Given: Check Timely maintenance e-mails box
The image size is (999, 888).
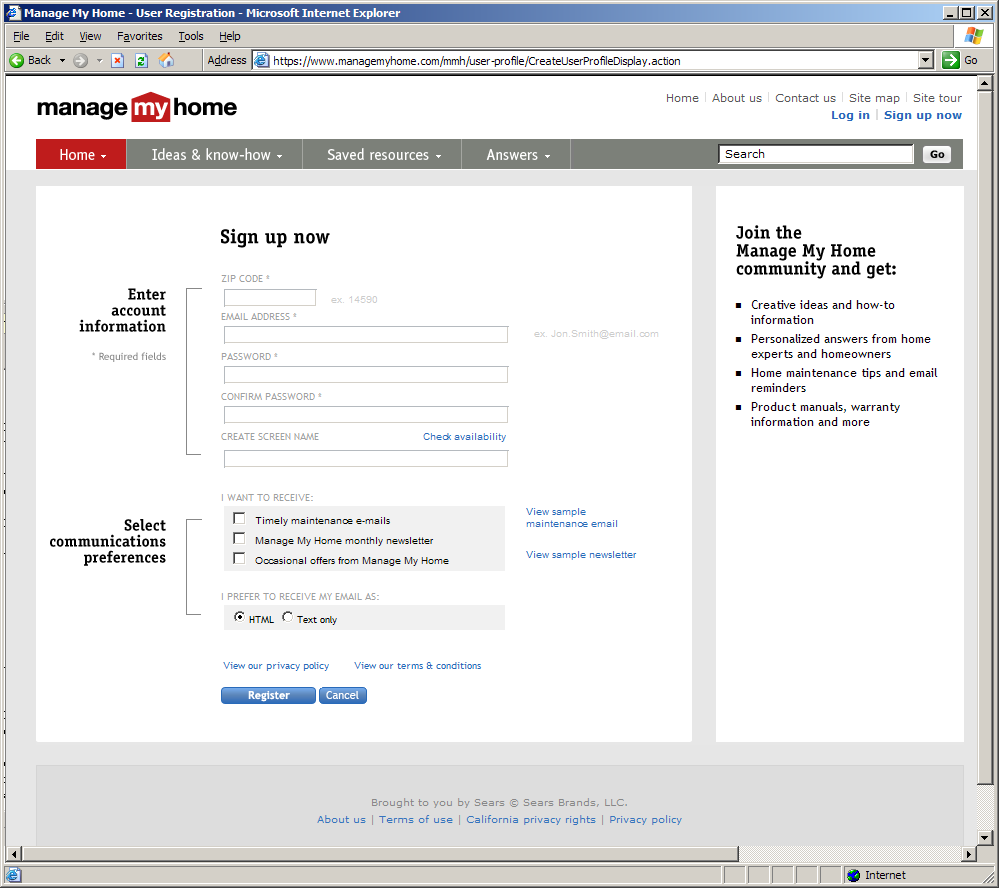Looking at the screenshot, I should click(239, 519).
